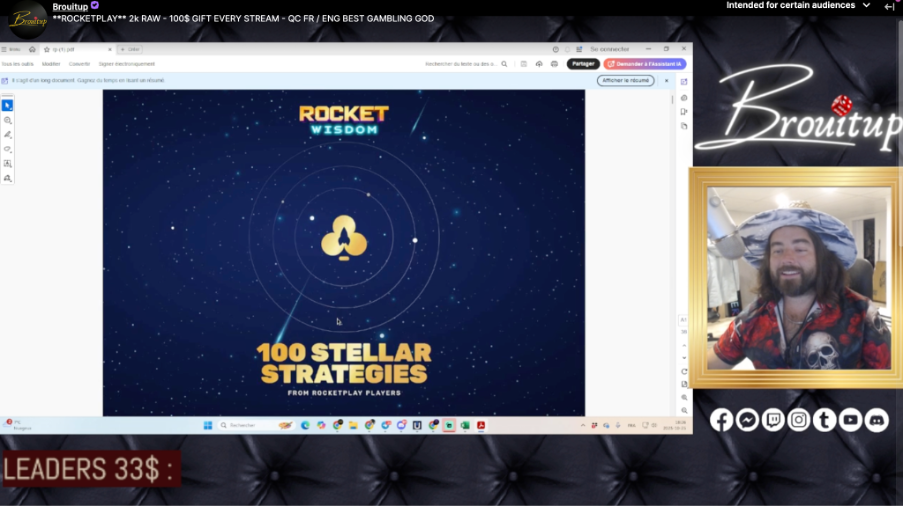Open the Convertir menu in Acrobat
Image resolution: width=904 pixels, height=506 pixels.
click(x=78, y=64)
